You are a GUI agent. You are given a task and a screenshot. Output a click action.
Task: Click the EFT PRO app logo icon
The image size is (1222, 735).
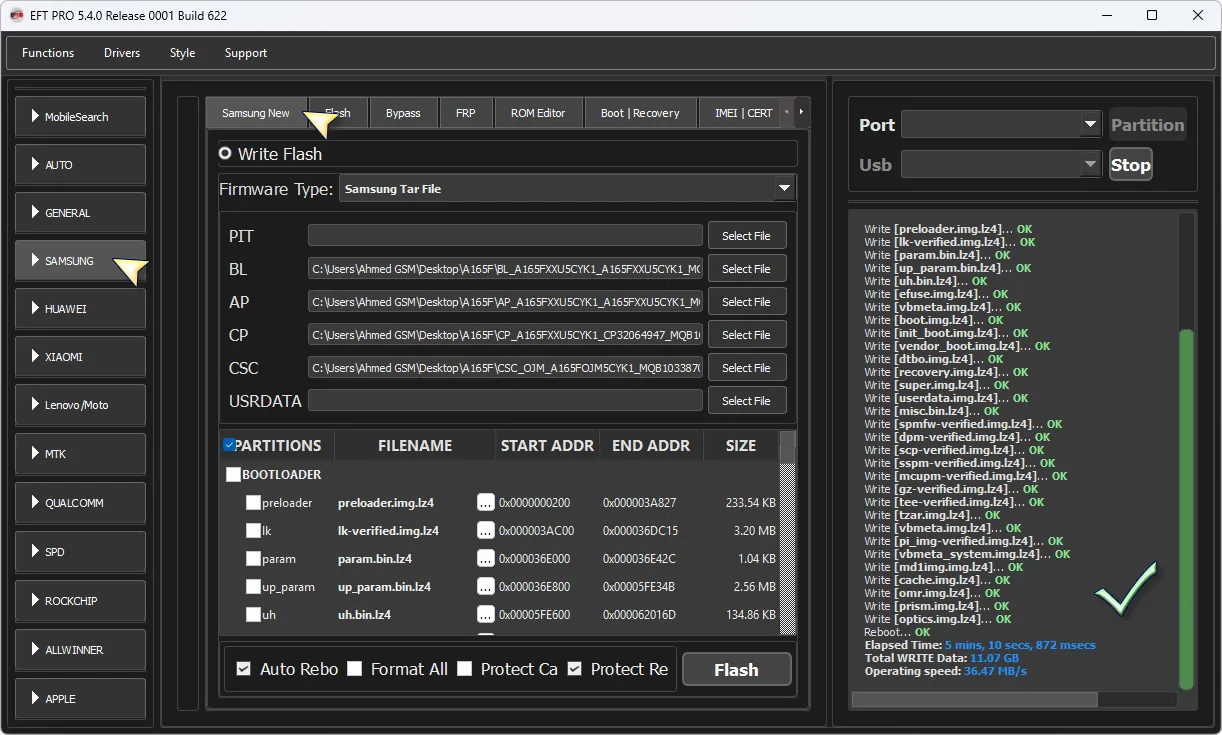pos(17,15)
